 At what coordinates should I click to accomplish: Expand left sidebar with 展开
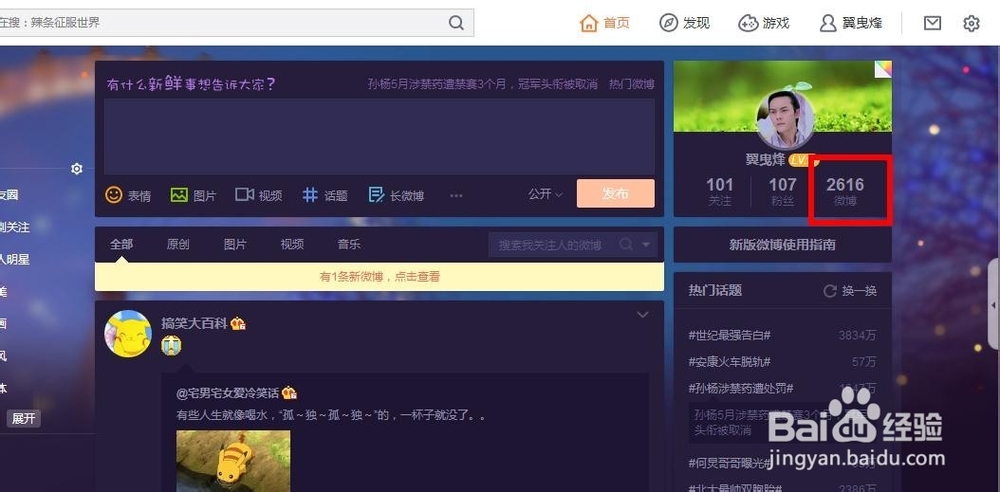pyautogui.click(x=24, y=419)
